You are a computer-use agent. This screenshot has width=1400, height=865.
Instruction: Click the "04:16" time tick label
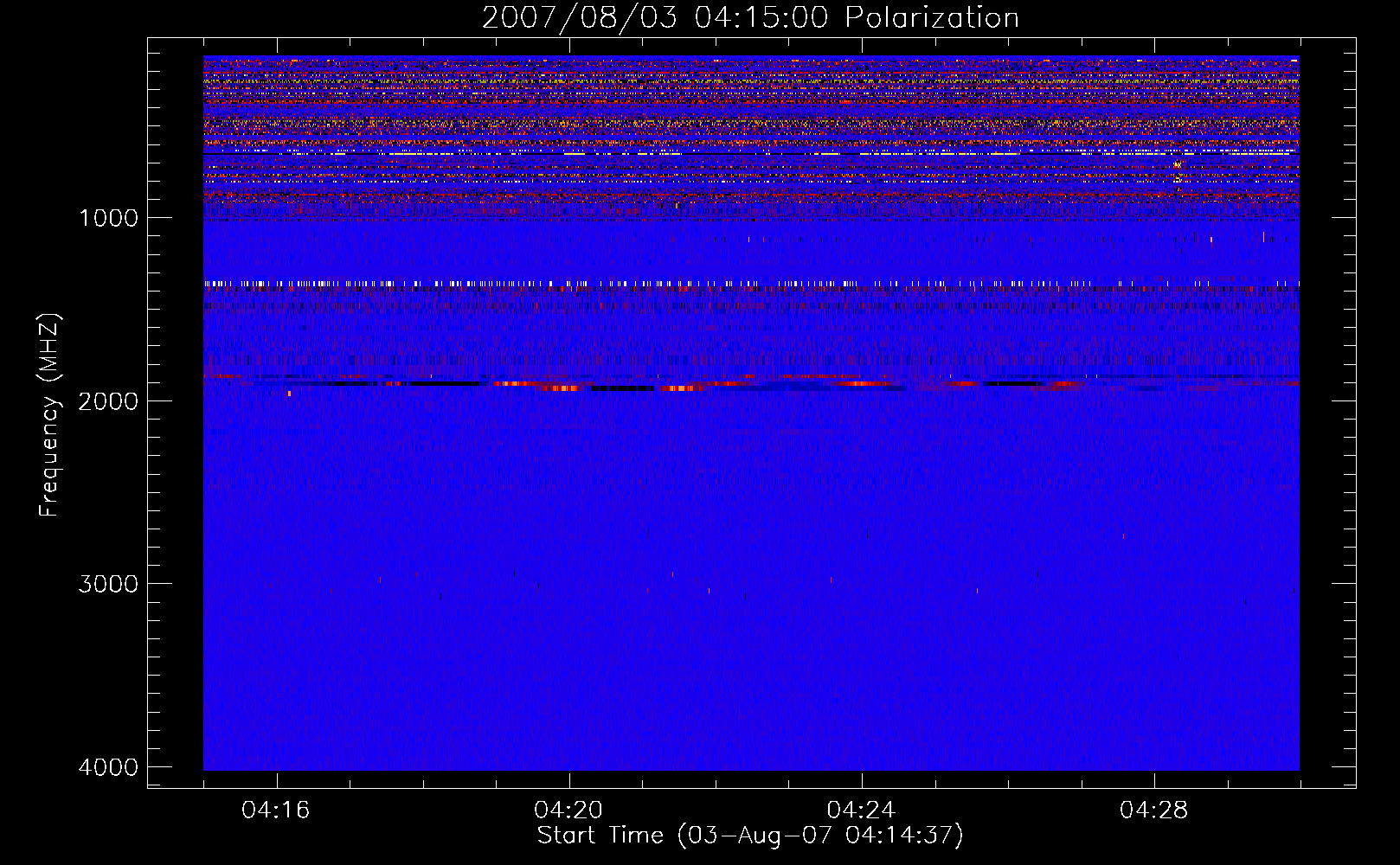(276, 811)
